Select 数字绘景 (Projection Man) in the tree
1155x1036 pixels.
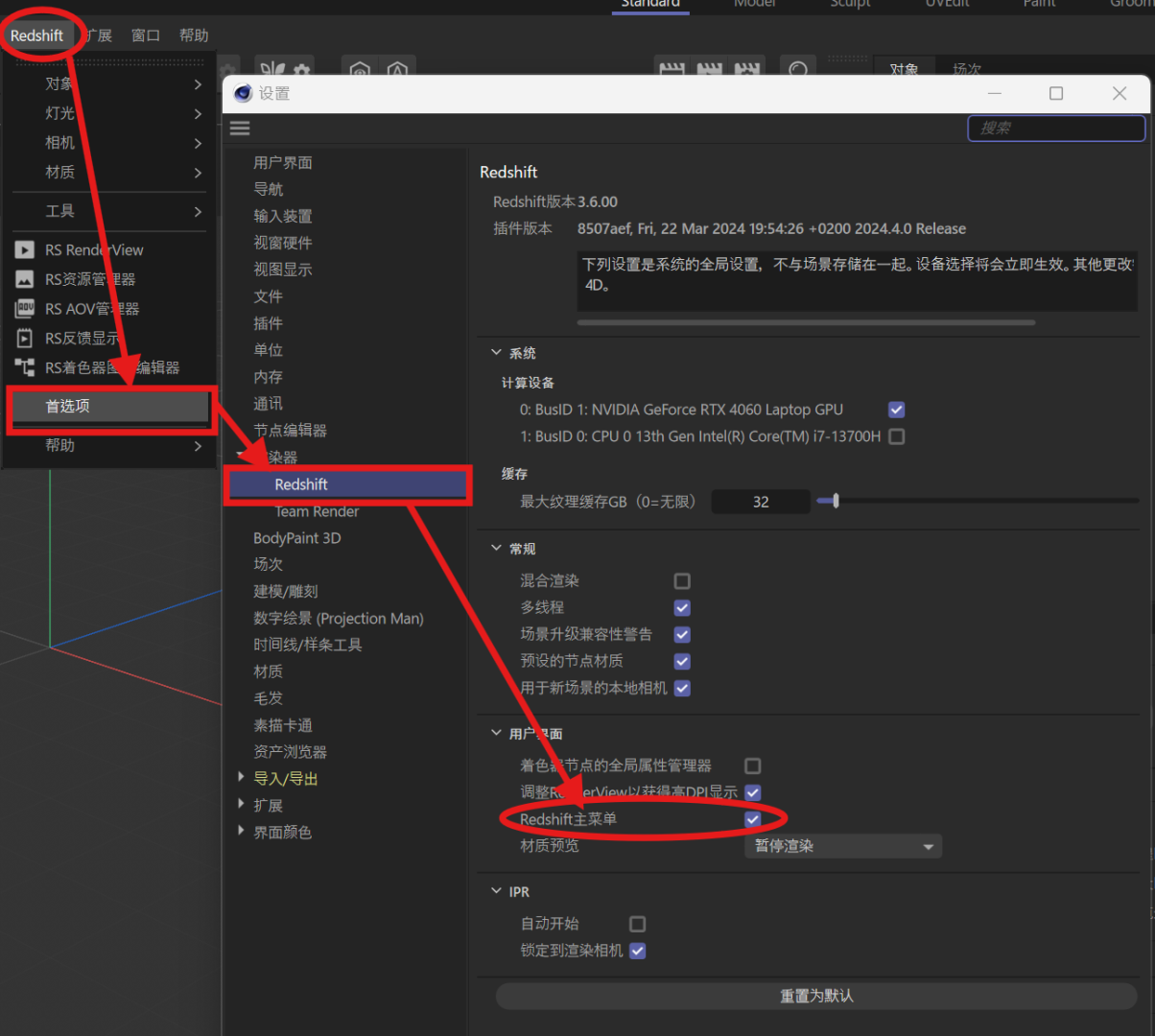[339, 619]
